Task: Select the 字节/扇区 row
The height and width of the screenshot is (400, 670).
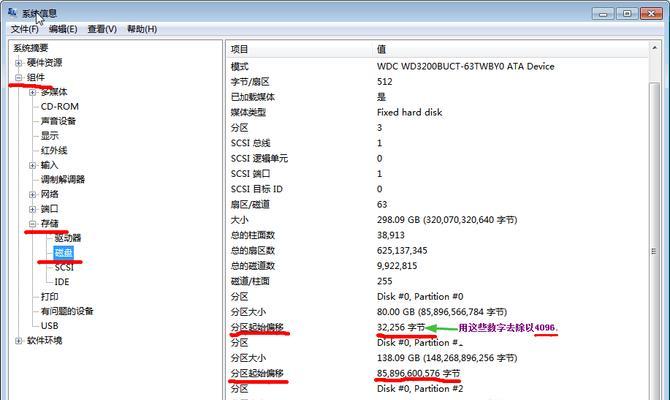Action: [437, 82]
